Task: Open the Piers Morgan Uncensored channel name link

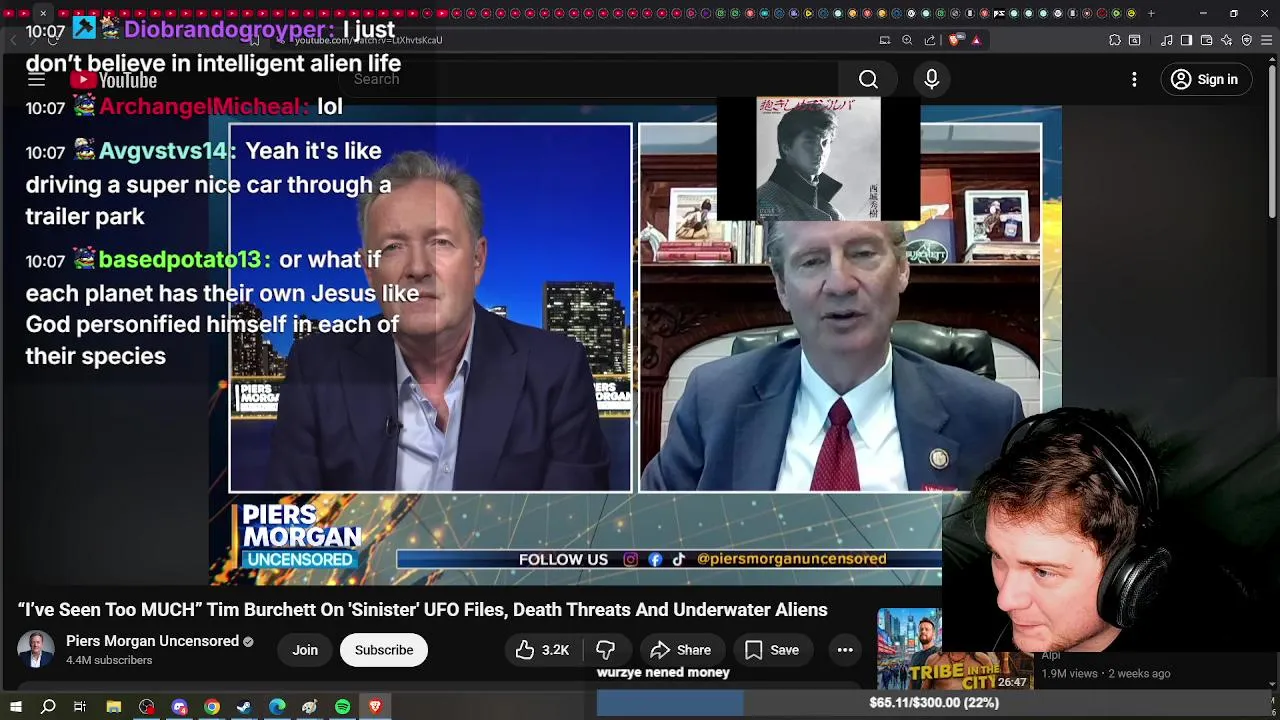Action: pos(152,641)
